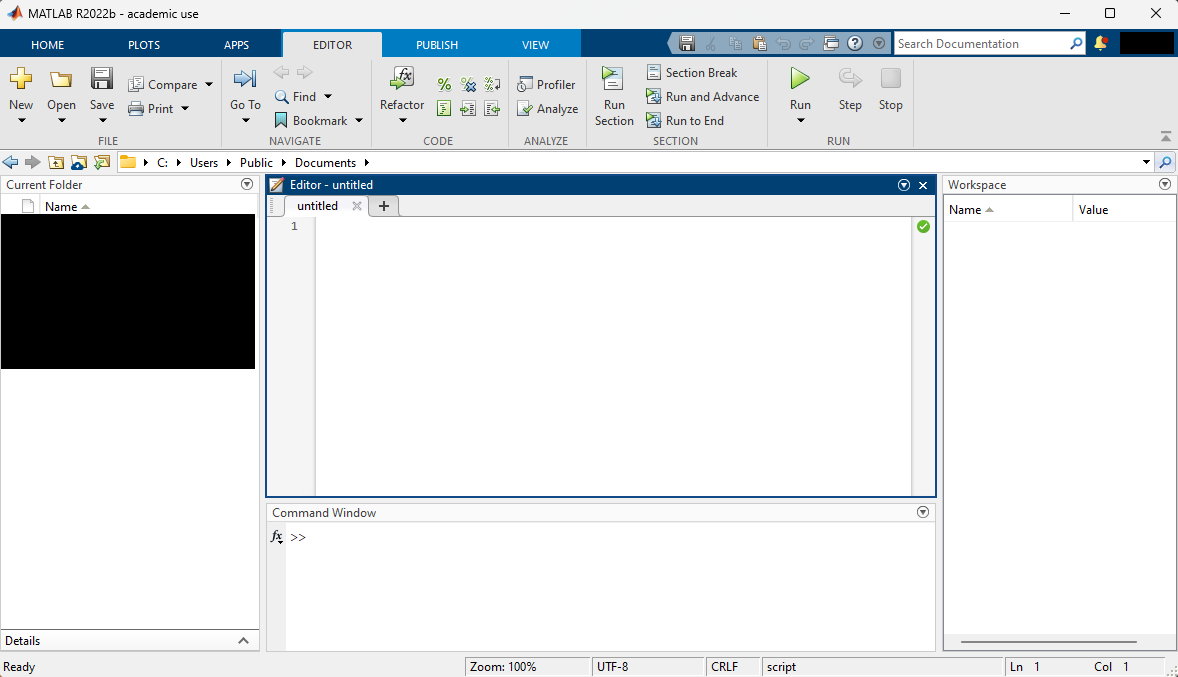The width and height of the screenshot is (1178, 677).
Task: Open the Find dropdown arrow
Action: pyautogui.click(x=328, y=96)
